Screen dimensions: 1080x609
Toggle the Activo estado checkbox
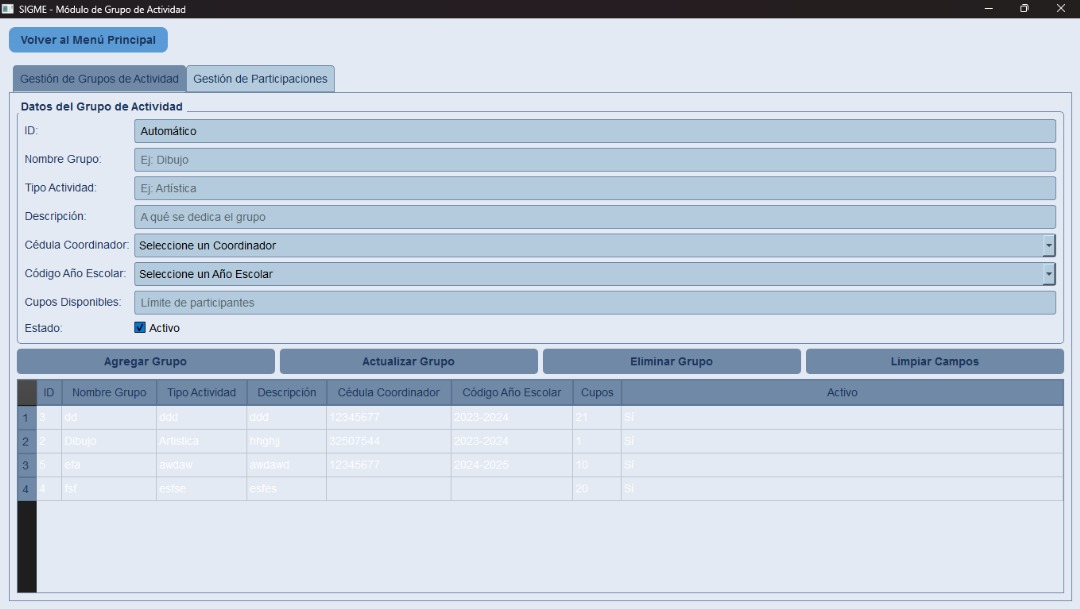tap(140, 327)
